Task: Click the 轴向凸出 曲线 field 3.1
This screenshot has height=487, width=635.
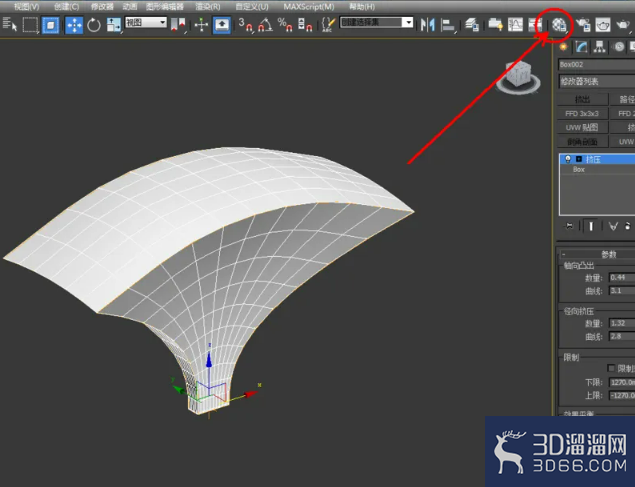Action: [622, 291]
